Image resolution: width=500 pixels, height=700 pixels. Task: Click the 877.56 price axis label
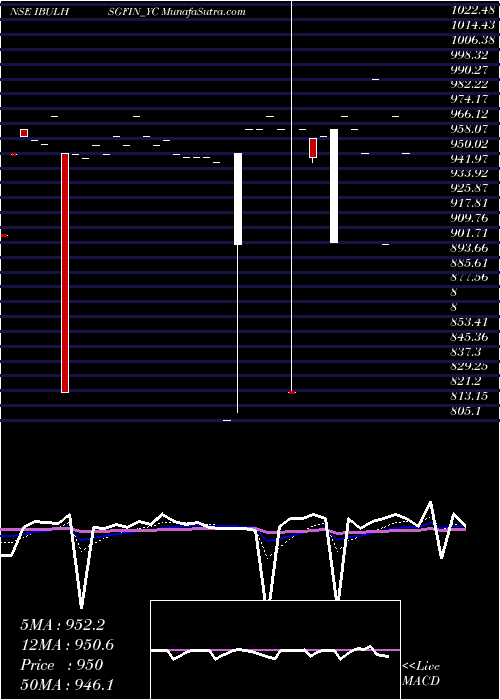469,277
